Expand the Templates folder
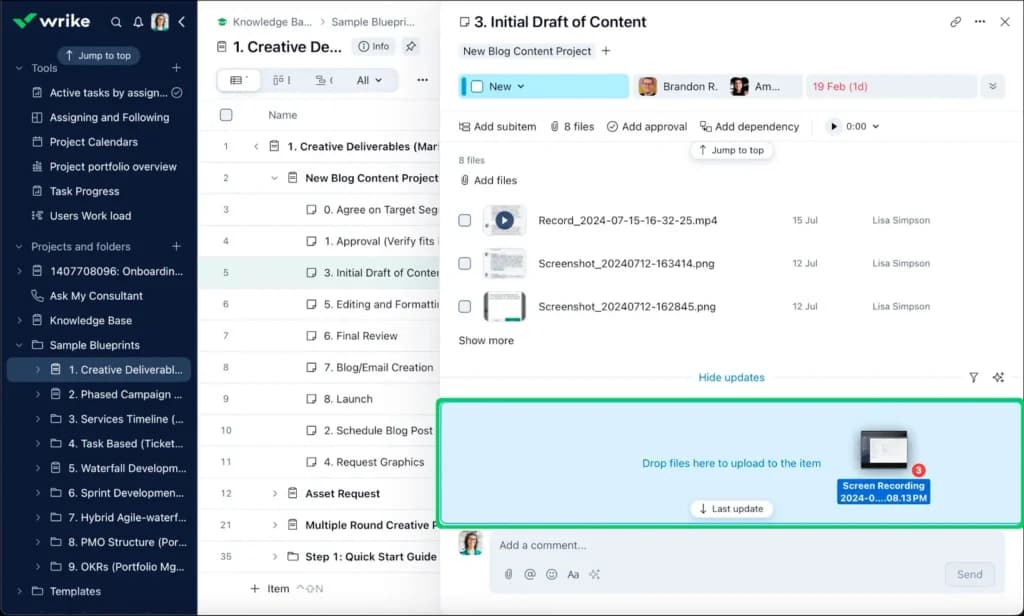1024x616 pixels. coord(19,591)
